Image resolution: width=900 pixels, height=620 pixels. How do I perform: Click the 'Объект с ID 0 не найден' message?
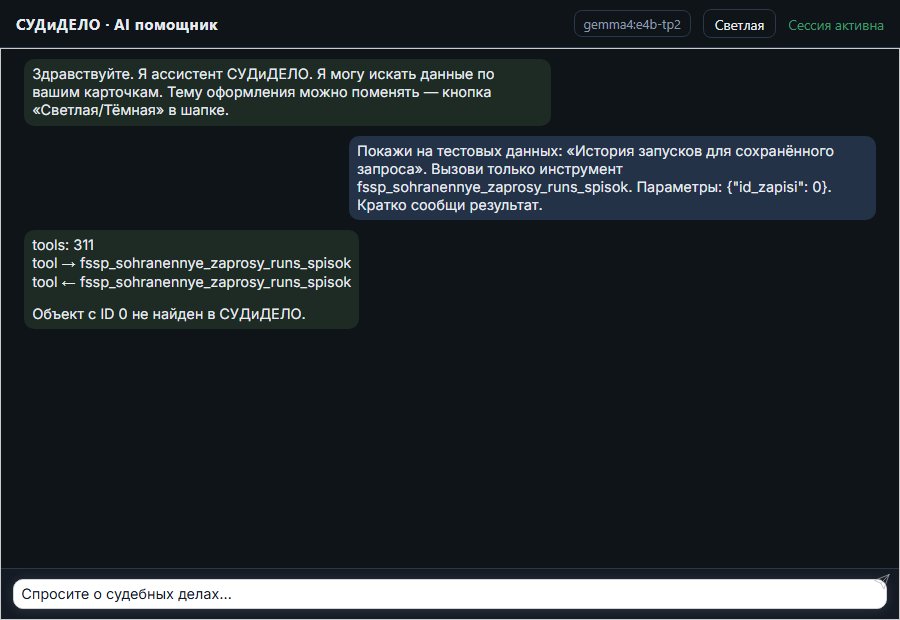[169, 314]
